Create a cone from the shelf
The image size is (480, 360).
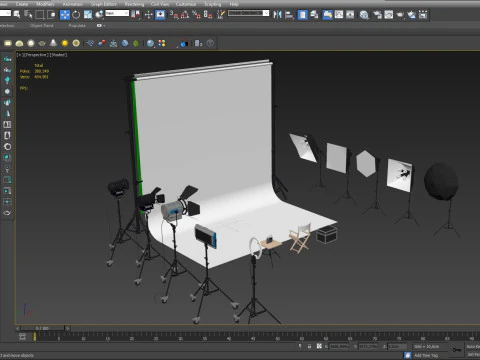click(x=53, y=43)
